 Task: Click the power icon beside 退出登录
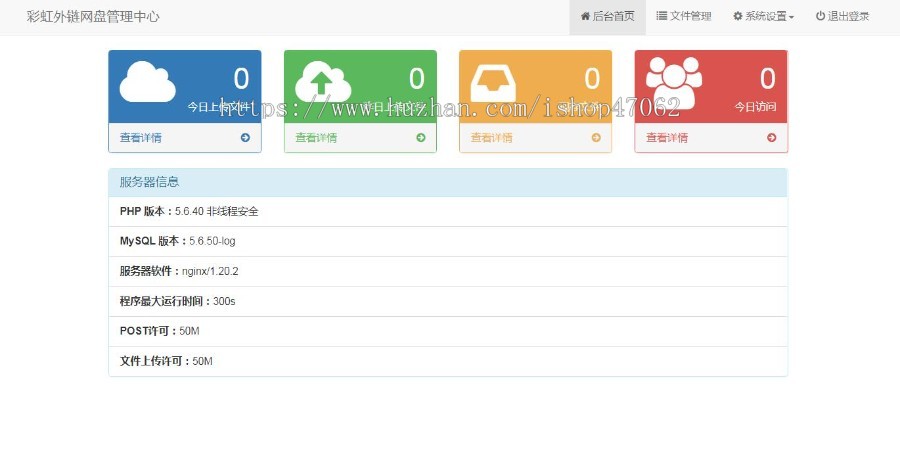[820, 16]
